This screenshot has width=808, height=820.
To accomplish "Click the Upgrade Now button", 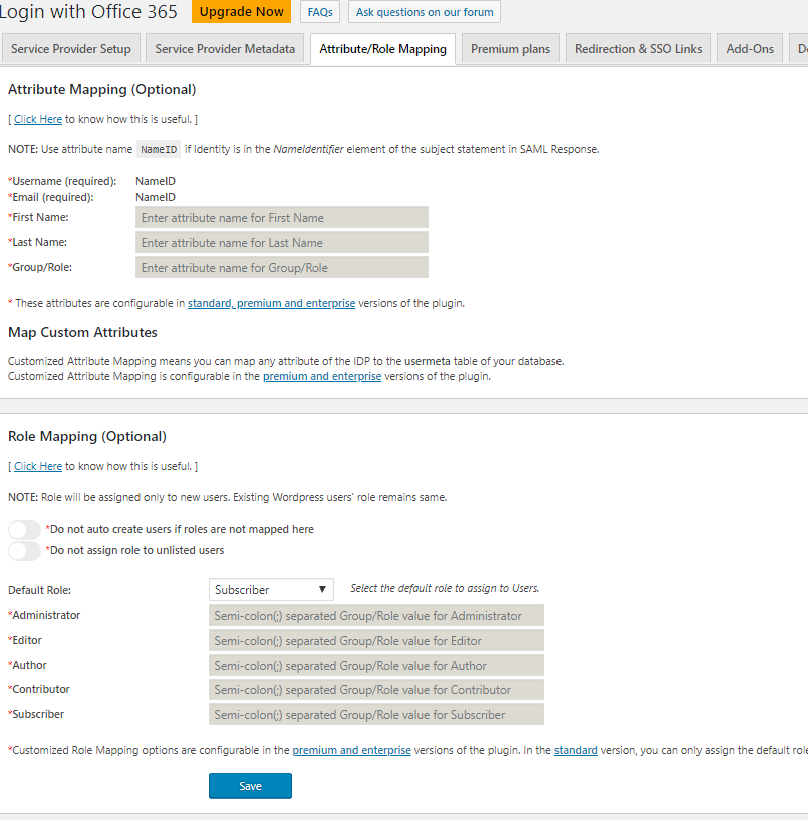I will [240, 12].
